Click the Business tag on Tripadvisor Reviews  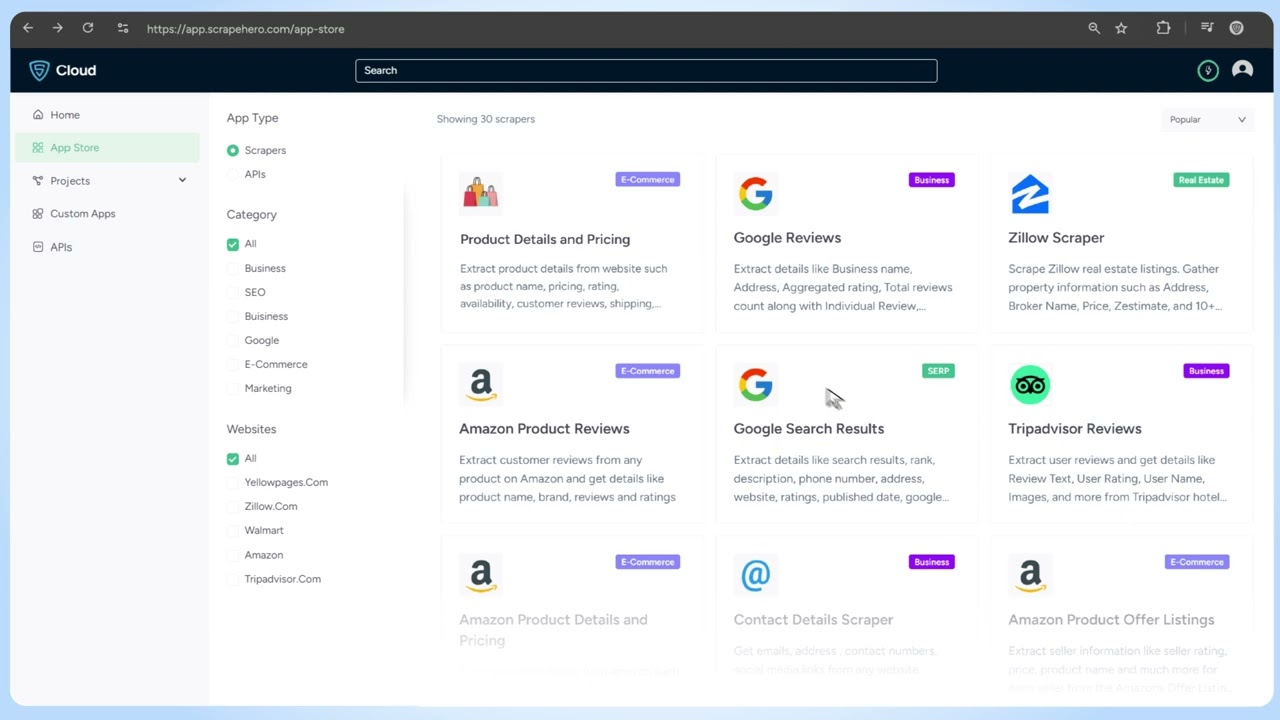point(1206,371)
